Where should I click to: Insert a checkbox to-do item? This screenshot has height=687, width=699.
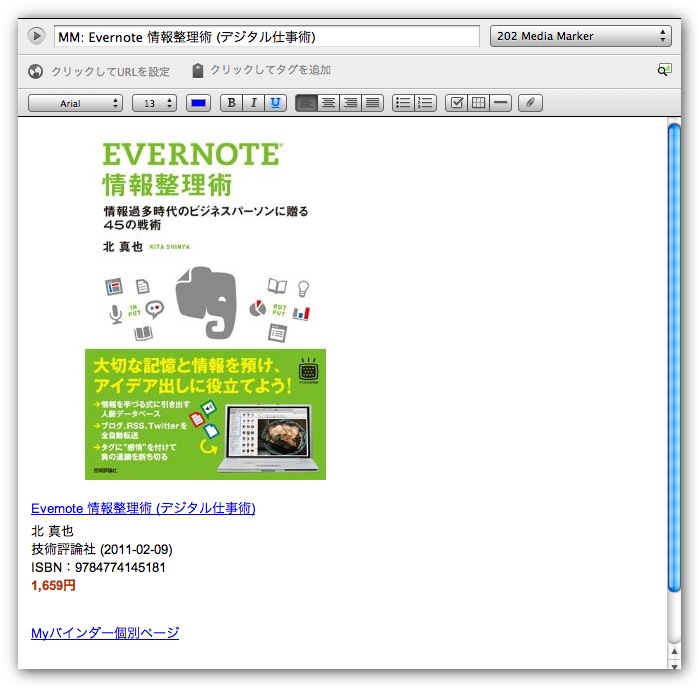point(456,103)
